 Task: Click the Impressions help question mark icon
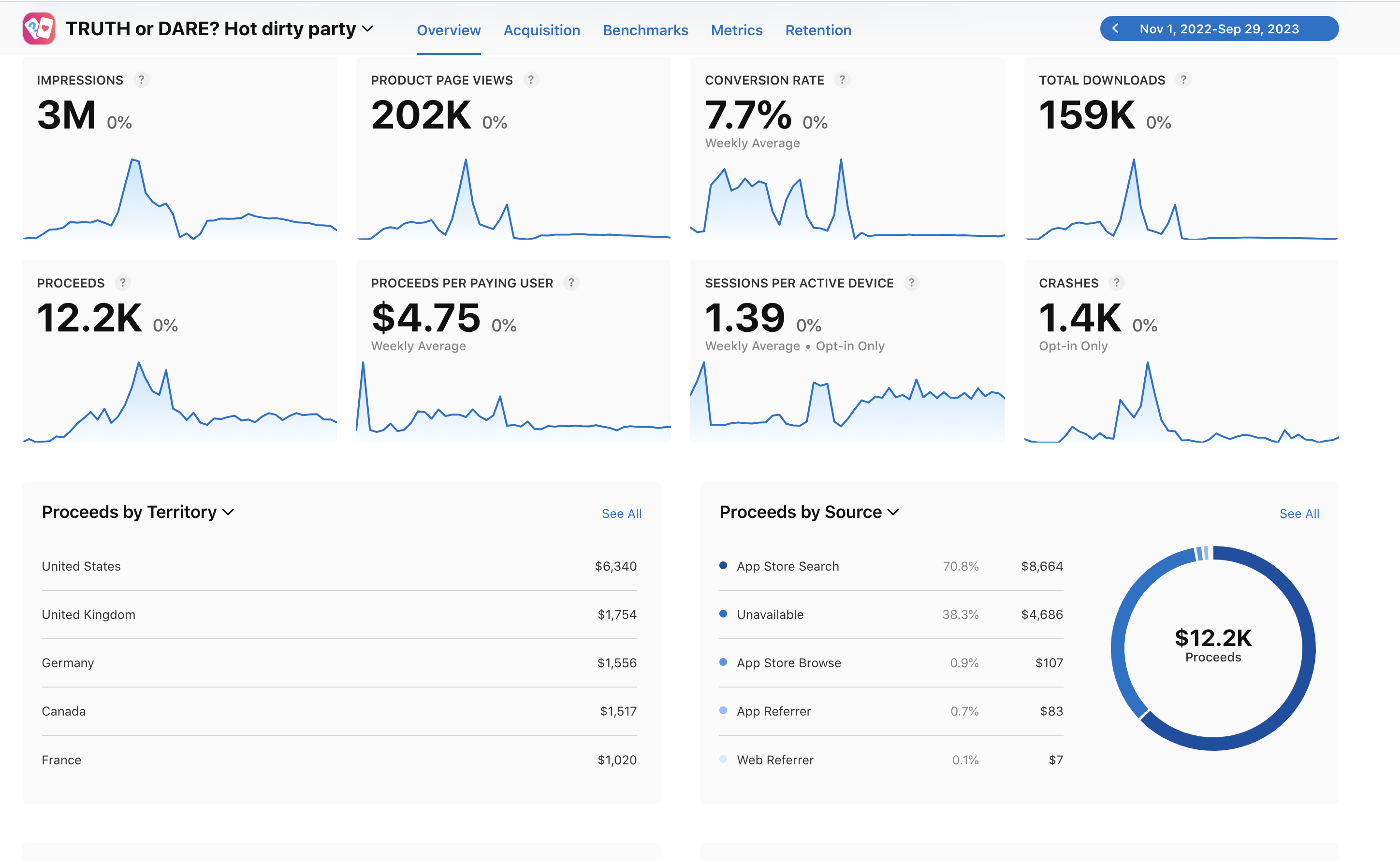[x=141, y=80]
